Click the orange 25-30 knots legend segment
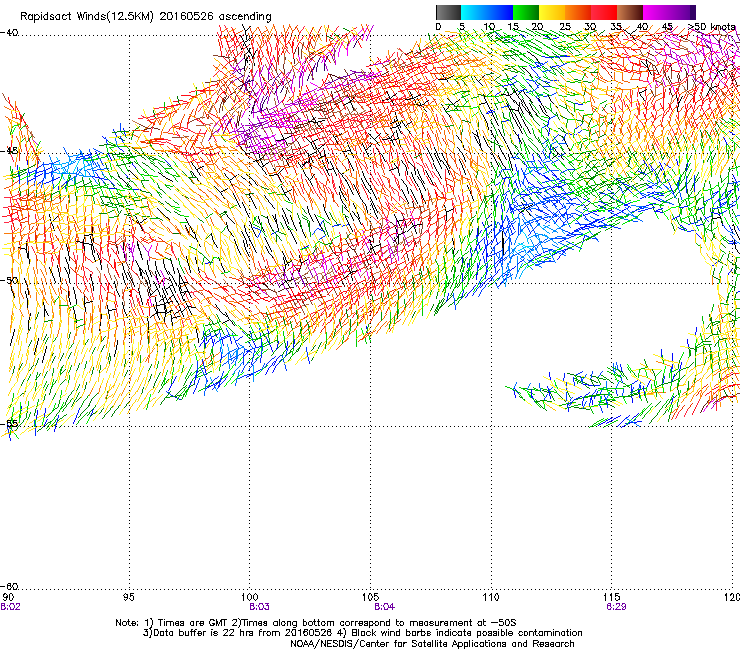Viewport: 740px width, 650px height. (578, 12)
